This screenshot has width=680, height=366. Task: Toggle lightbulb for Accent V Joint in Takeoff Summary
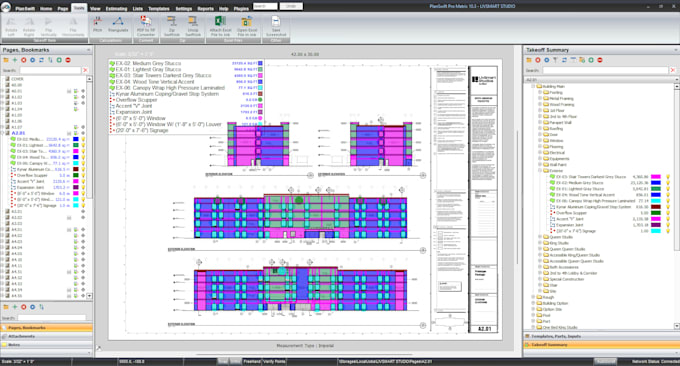(x=668, y=219)
